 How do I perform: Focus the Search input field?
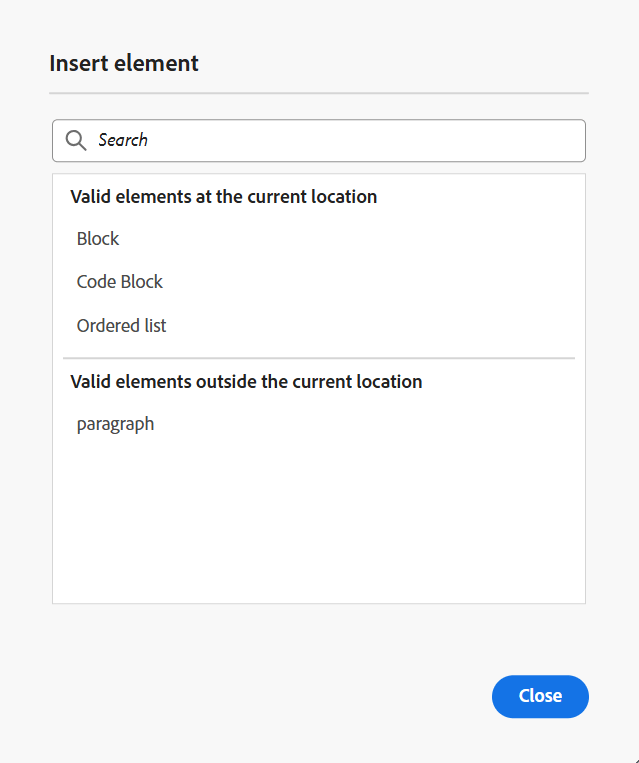(x=330, y=141)
